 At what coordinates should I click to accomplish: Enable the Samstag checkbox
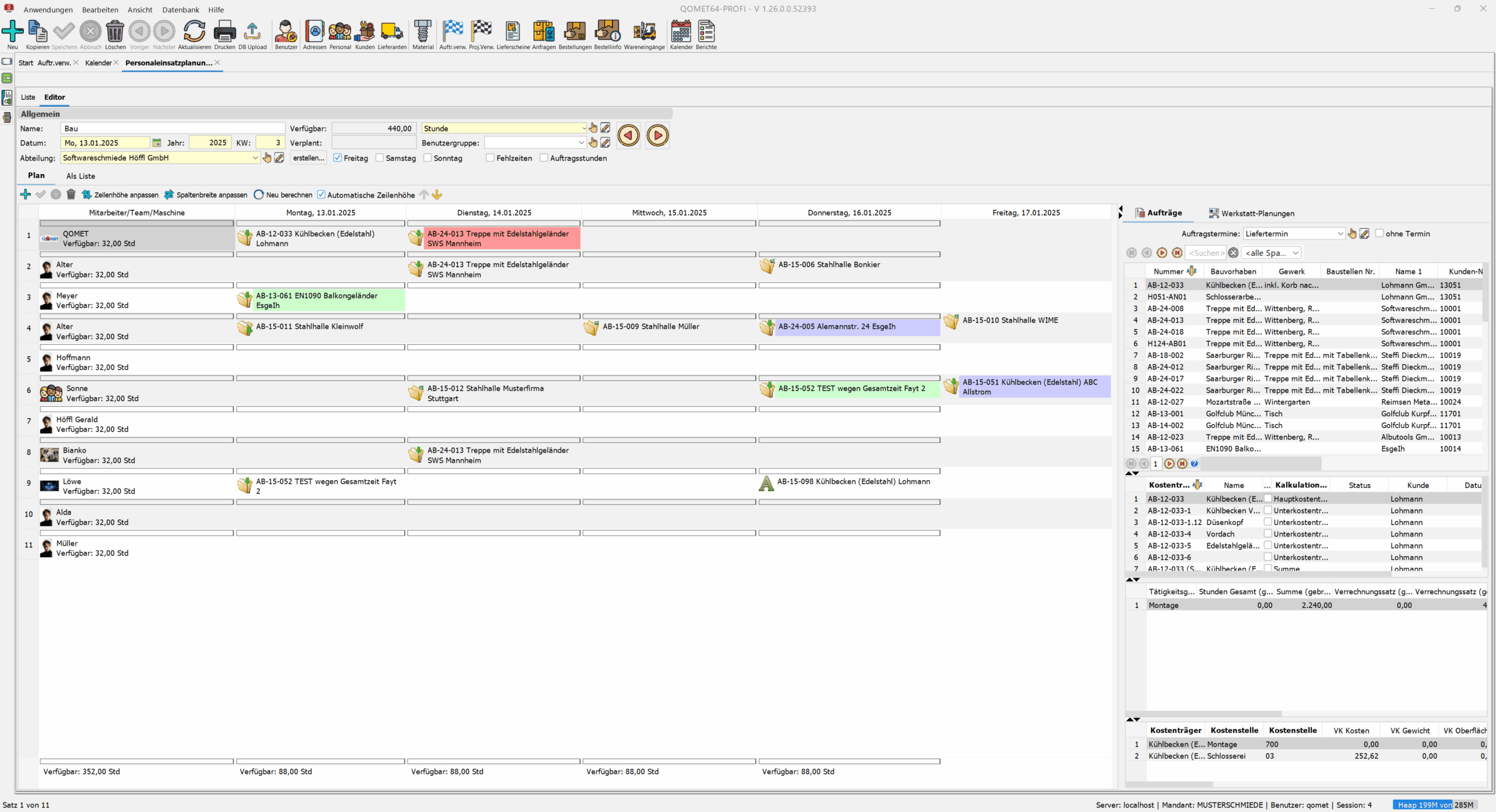coord(380,158)
